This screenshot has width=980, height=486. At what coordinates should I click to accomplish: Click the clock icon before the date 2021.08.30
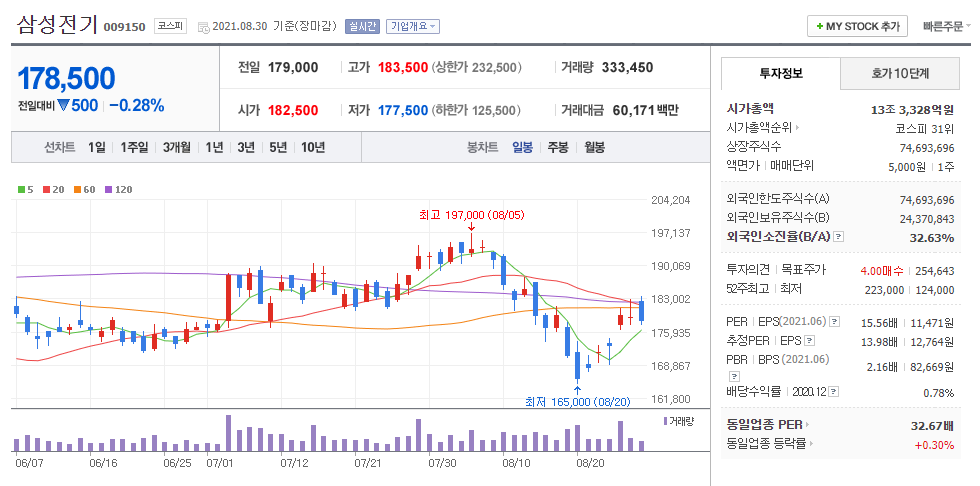click(x=204, y=27)
